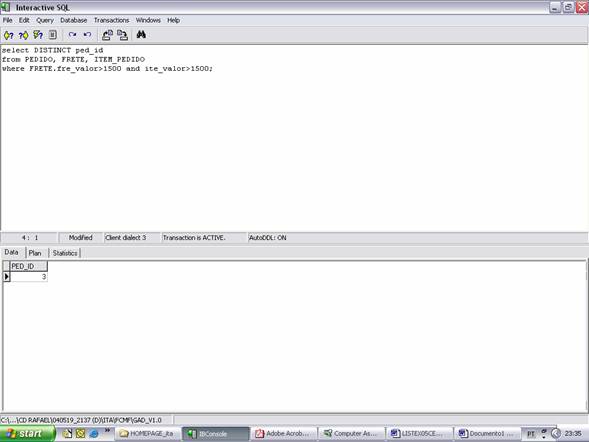Open the Query menu
589x442 pixels.
click(x=45, y=20)
